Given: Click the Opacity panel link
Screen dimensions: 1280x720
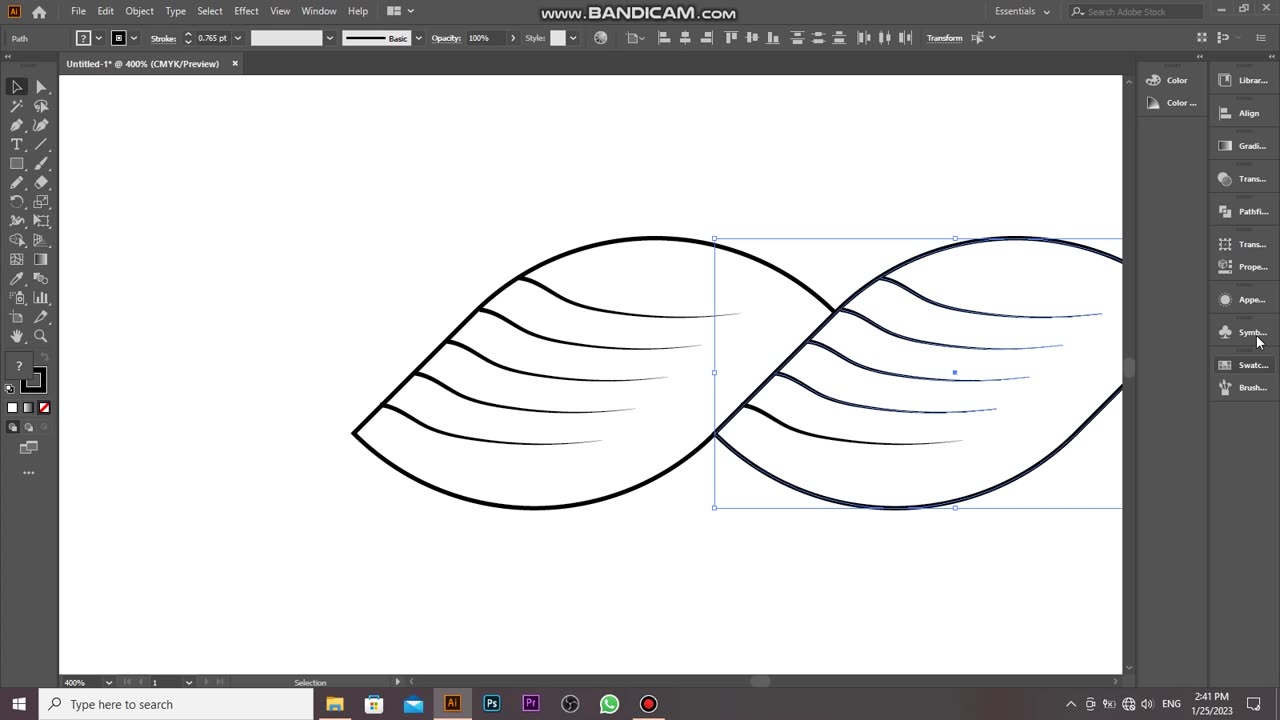Looking at the screenshot, I should click(x=446, y=38).
